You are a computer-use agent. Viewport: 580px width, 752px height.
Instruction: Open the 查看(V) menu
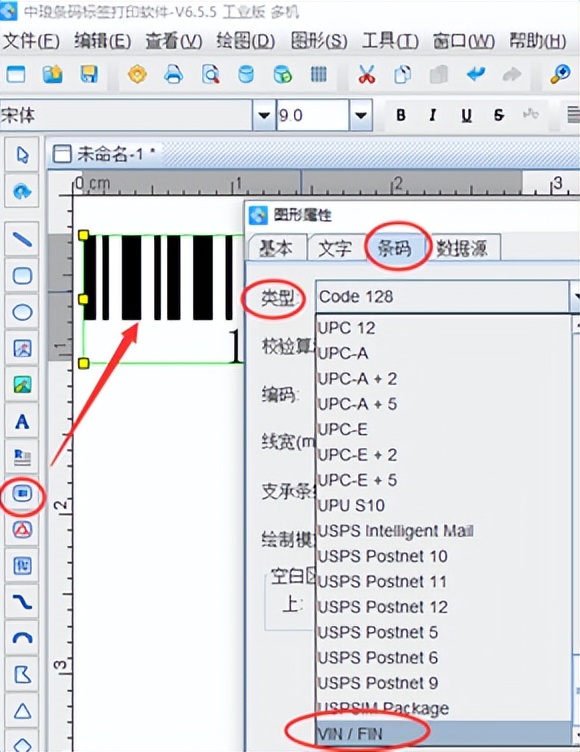click(174, 42)
